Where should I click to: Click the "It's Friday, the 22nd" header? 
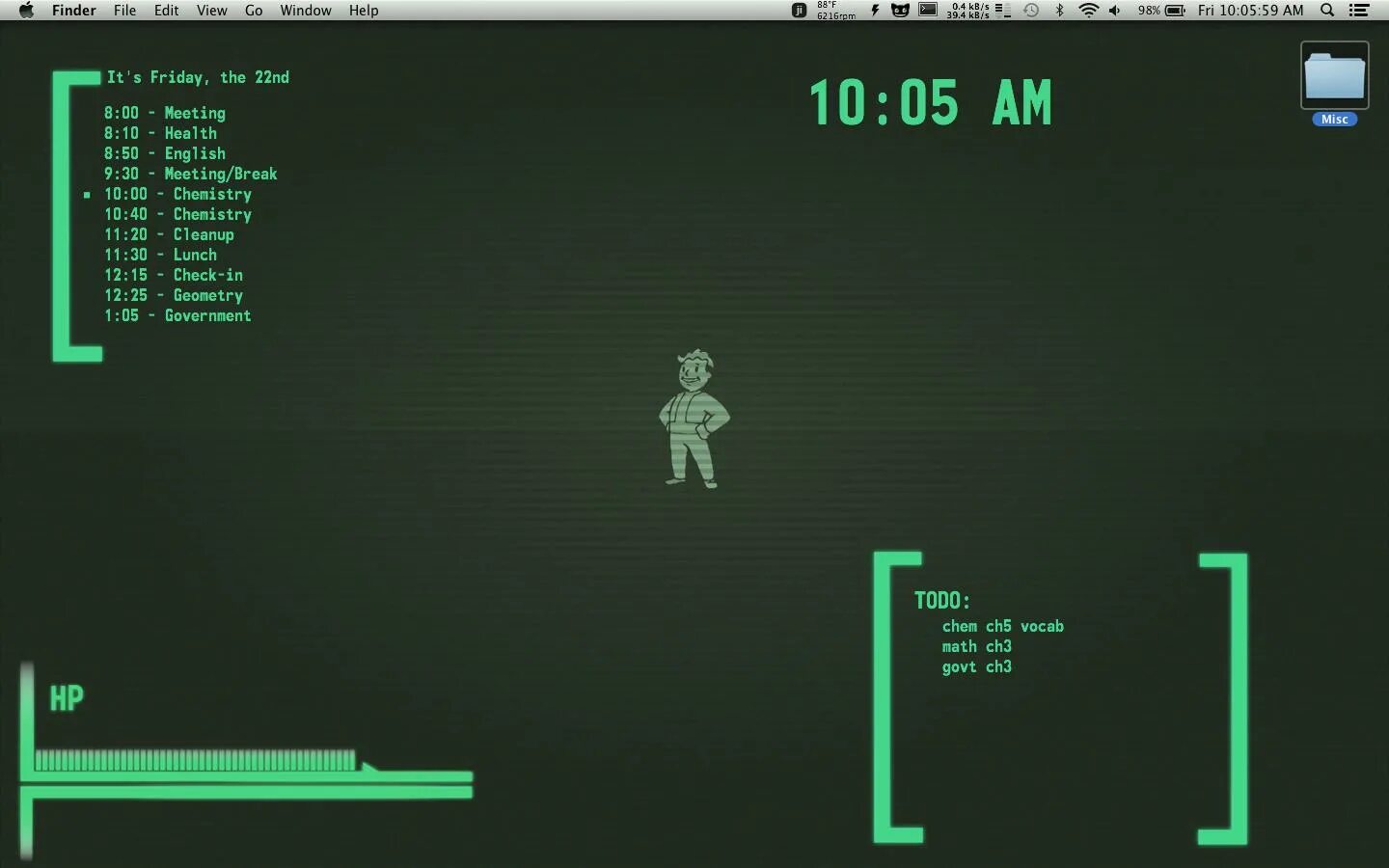point(198,77)
